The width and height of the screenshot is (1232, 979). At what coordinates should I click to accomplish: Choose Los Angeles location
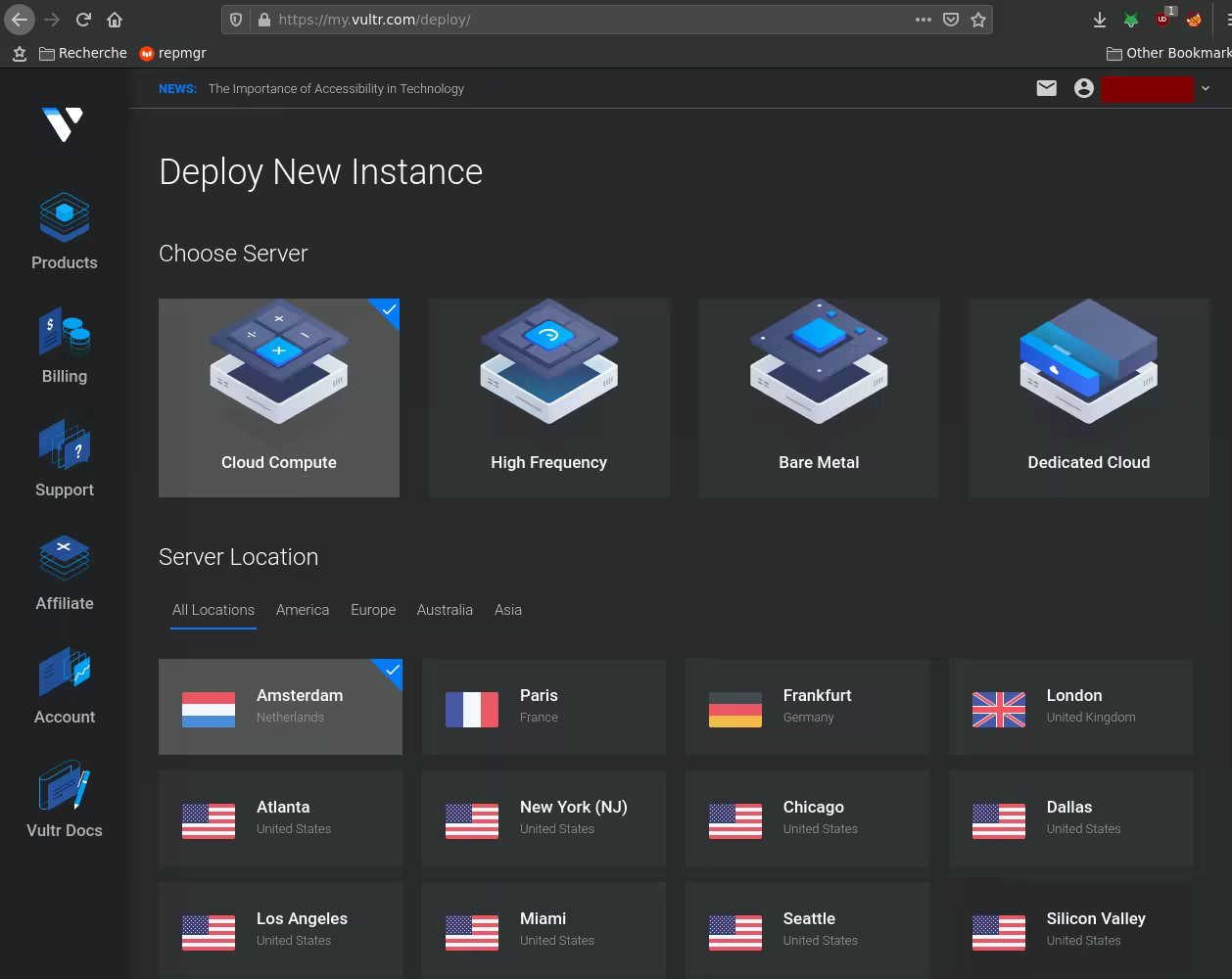click(280, 930)
